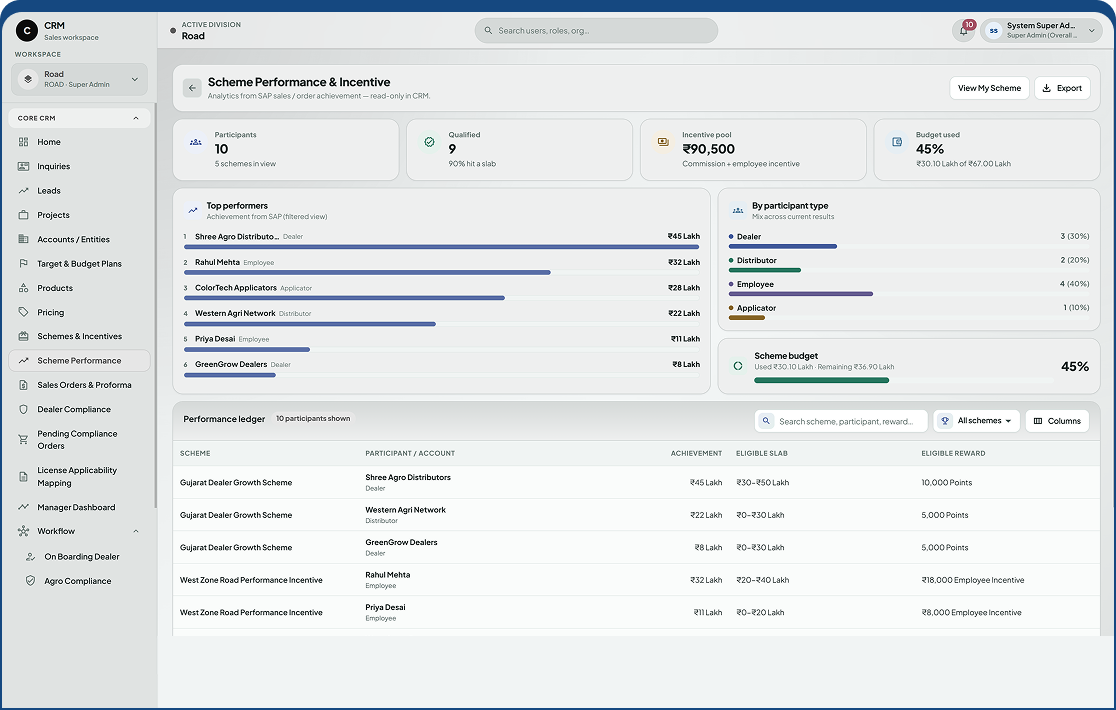Screen dimensions: 1116x710
Task: Click the Pricing tag icon
Action: (23, 312)
